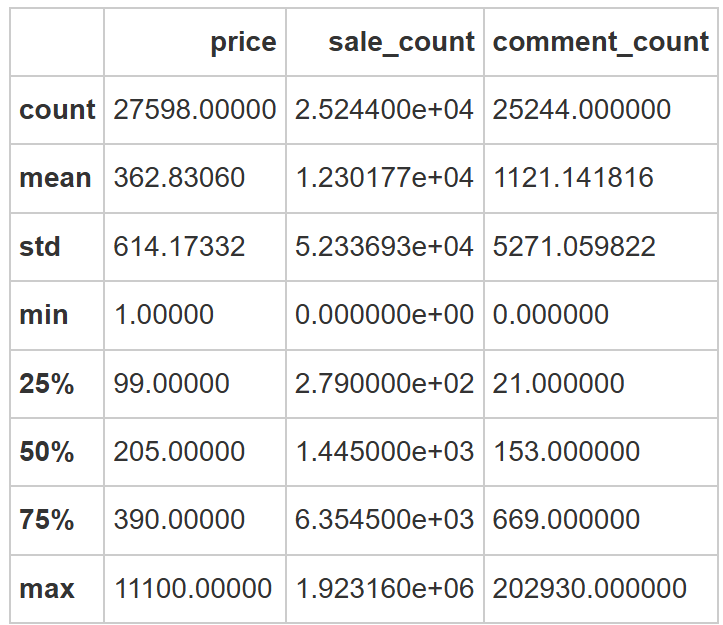Select price max value 11100.00000
Image resolution: width=723 pixels, height=625 pixels.
pyautogui.click(x=193, y=589)
